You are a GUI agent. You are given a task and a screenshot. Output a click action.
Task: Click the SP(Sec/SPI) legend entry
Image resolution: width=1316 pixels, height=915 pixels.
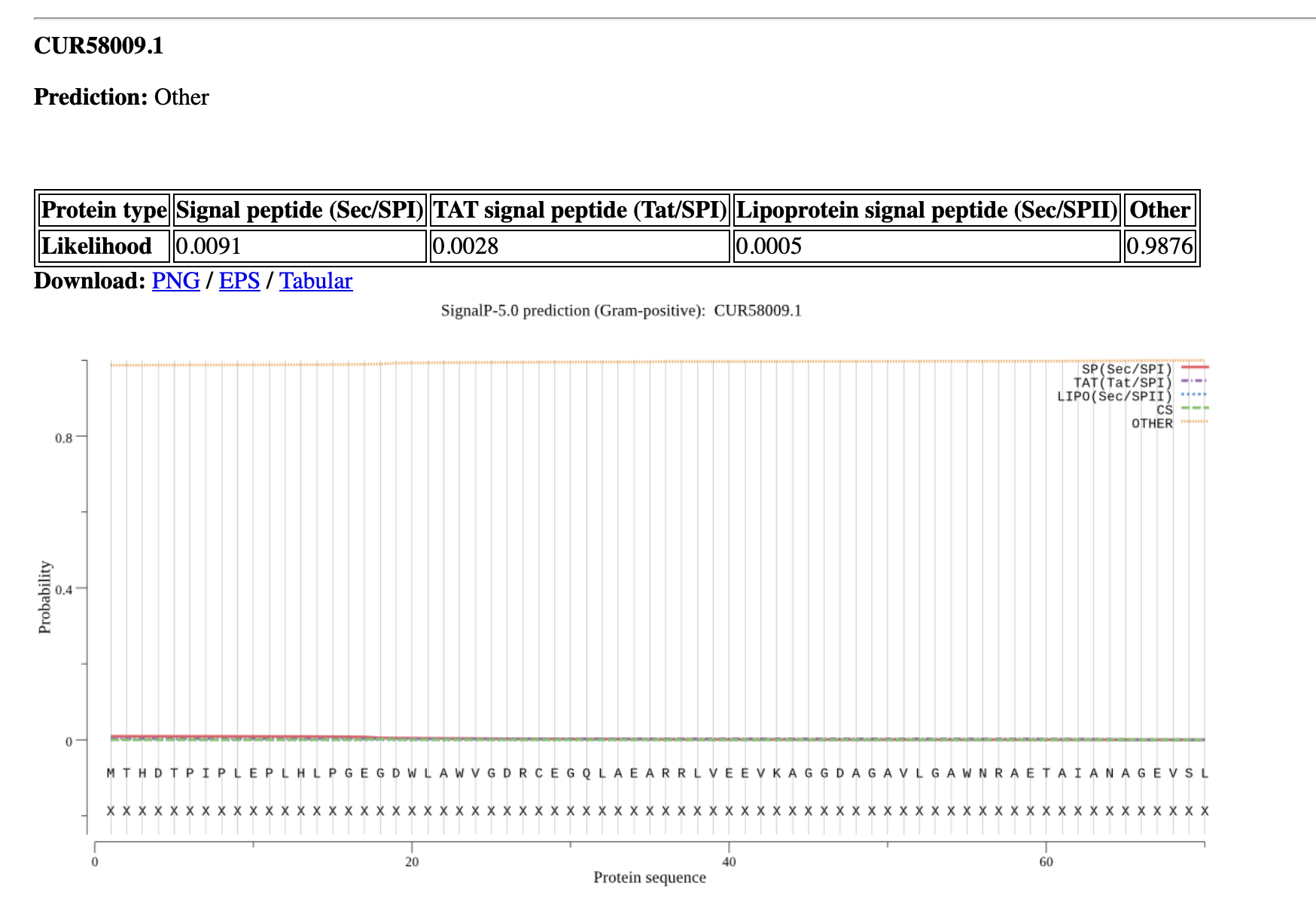pyautogui.click(x=1144, y=369)
